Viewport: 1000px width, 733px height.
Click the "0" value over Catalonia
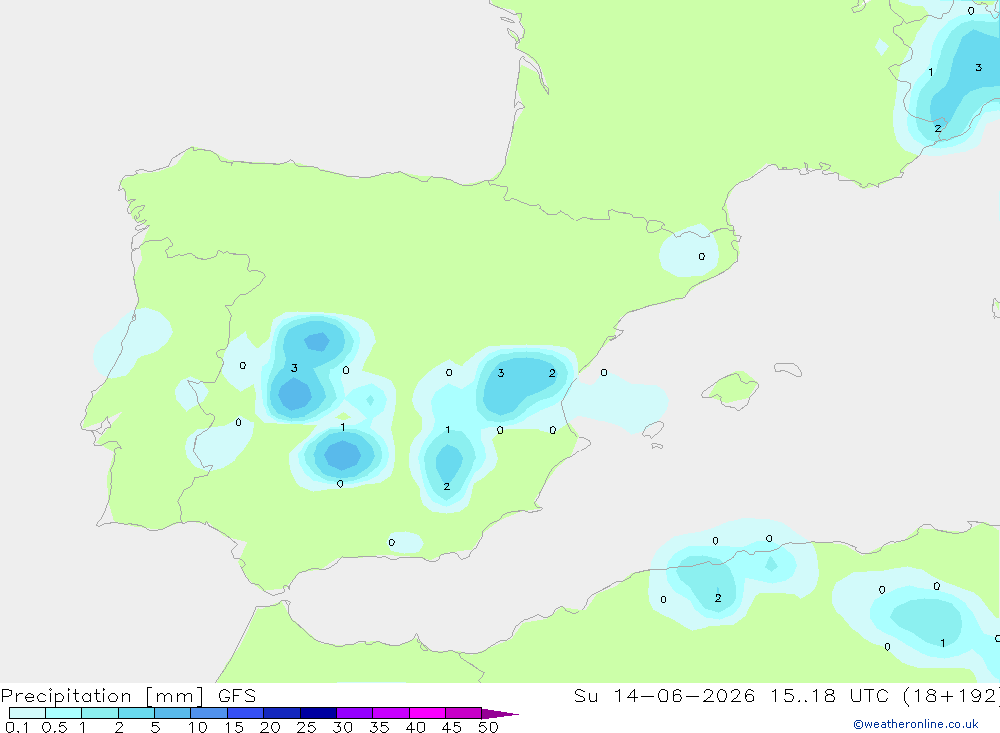pos(702,256)
